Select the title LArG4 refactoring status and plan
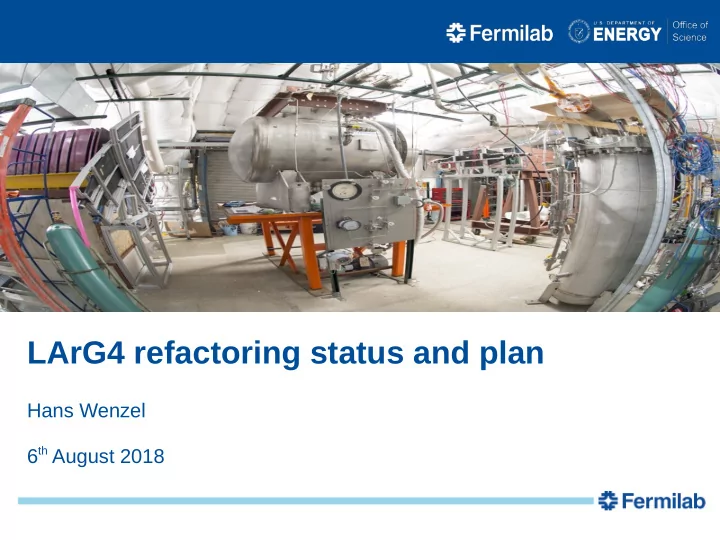720x540 pixels. [x=285, y=353]
